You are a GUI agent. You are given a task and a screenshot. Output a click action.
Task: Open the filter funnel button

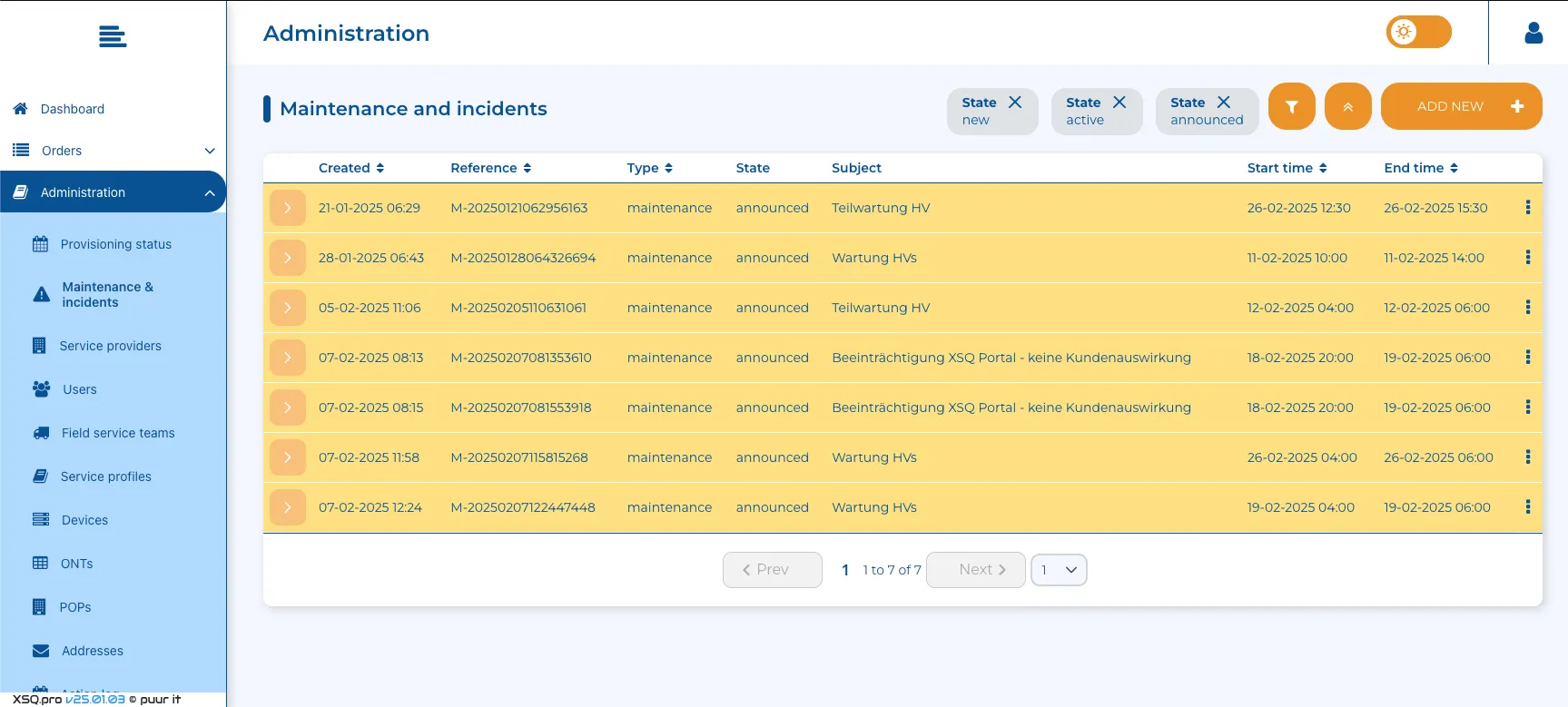tap(1291, 106)
